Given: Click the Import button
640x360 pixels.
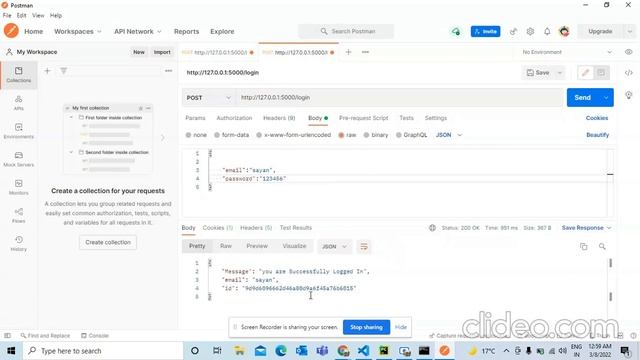Looking at the screenshot, I should pos(162,52).
